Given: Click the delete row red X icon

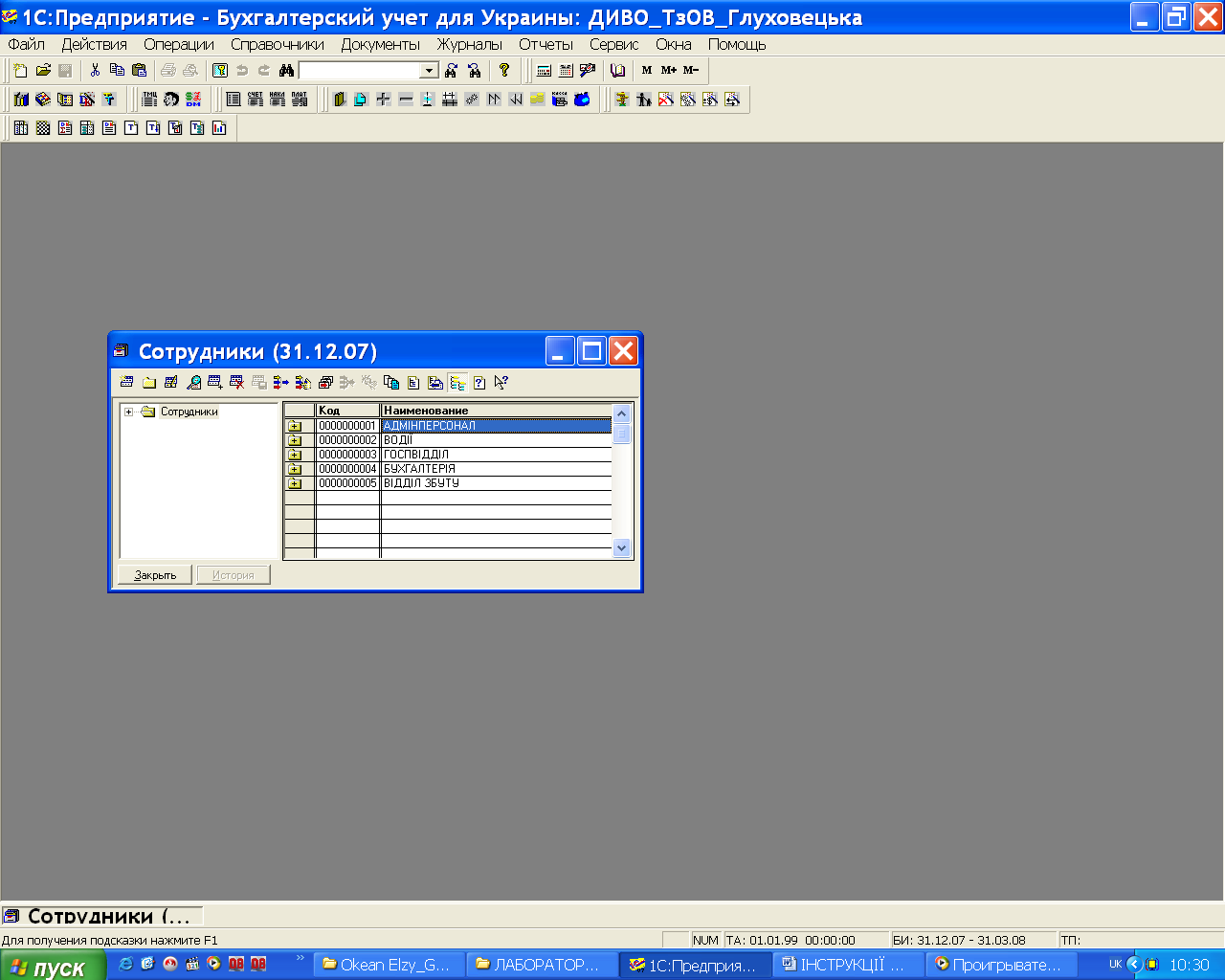Looking at the screenshot, I should (x=237, y=382).
